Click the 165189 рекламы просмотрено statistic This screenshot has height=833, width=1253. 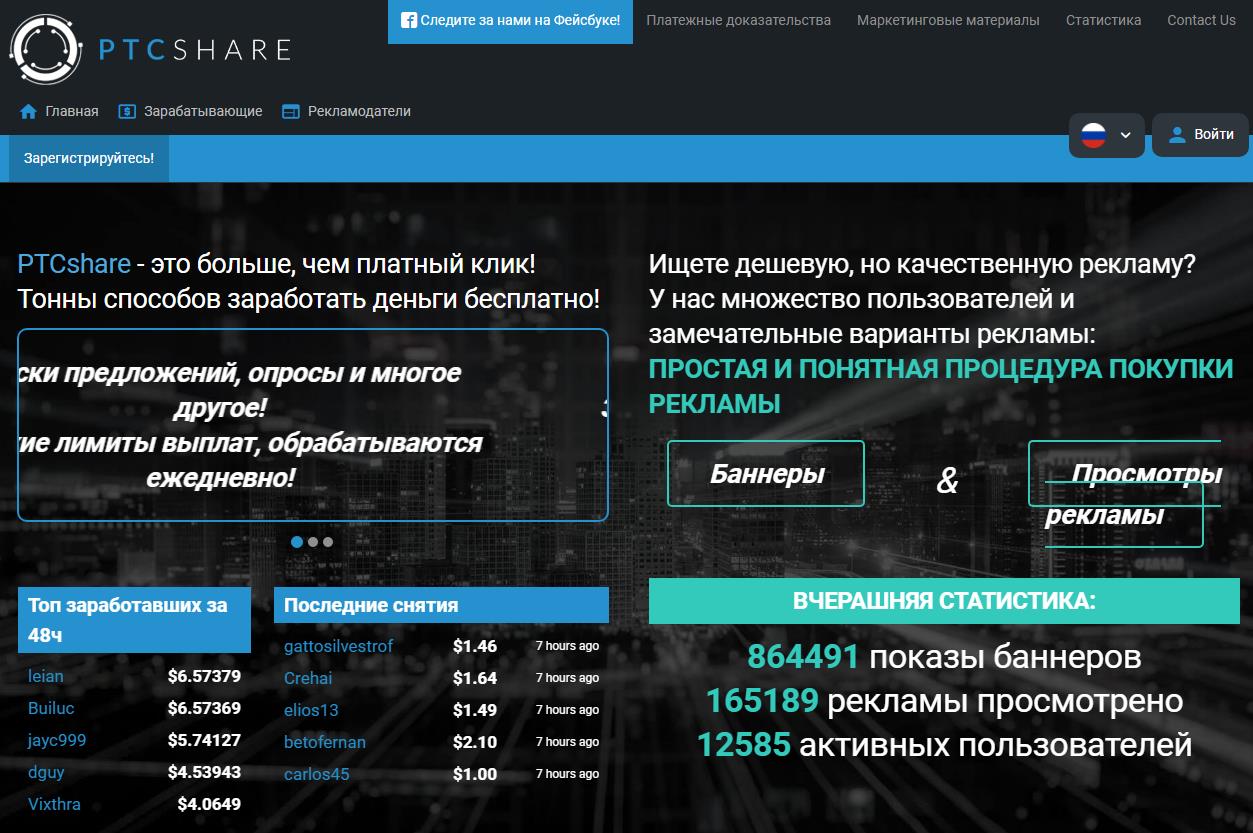pos(944,701)
